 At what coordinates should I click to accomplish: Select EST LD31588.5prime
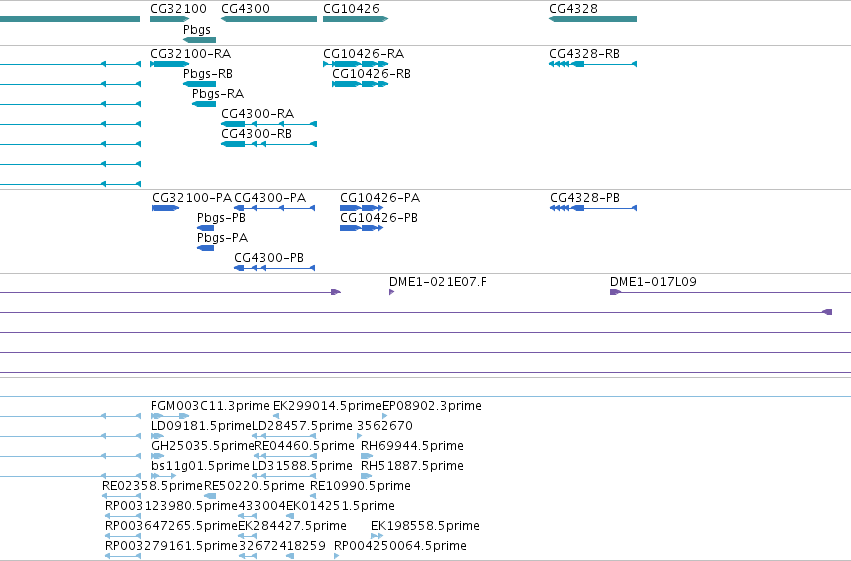[284, 476]
